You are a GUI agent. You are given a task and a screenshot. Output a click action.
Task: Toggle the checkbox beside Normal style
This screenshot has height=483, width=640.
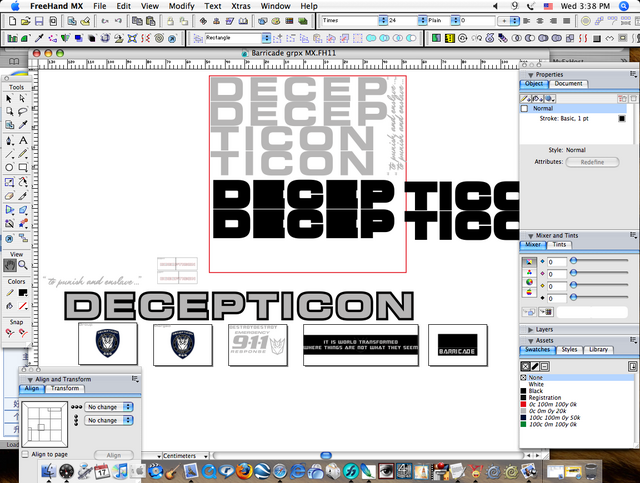pos(525,108)
